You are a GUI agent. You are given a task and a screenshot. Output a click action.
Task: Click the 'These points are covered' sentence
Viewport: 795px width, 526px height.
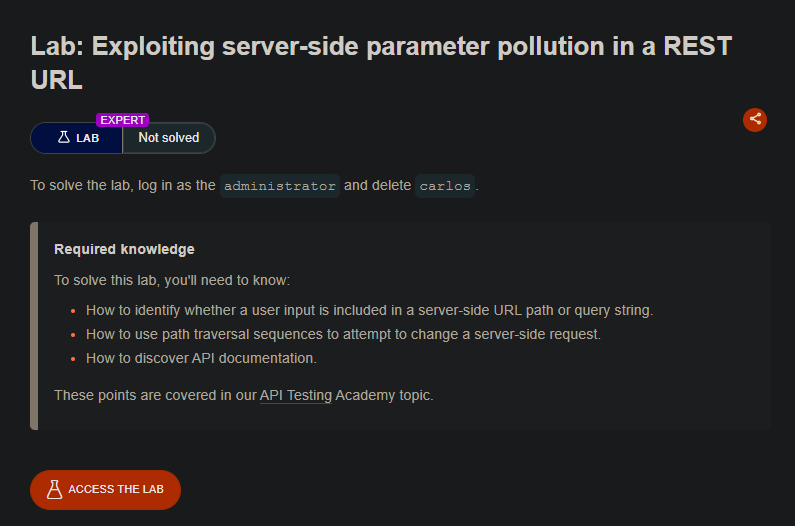coord(244,395)
